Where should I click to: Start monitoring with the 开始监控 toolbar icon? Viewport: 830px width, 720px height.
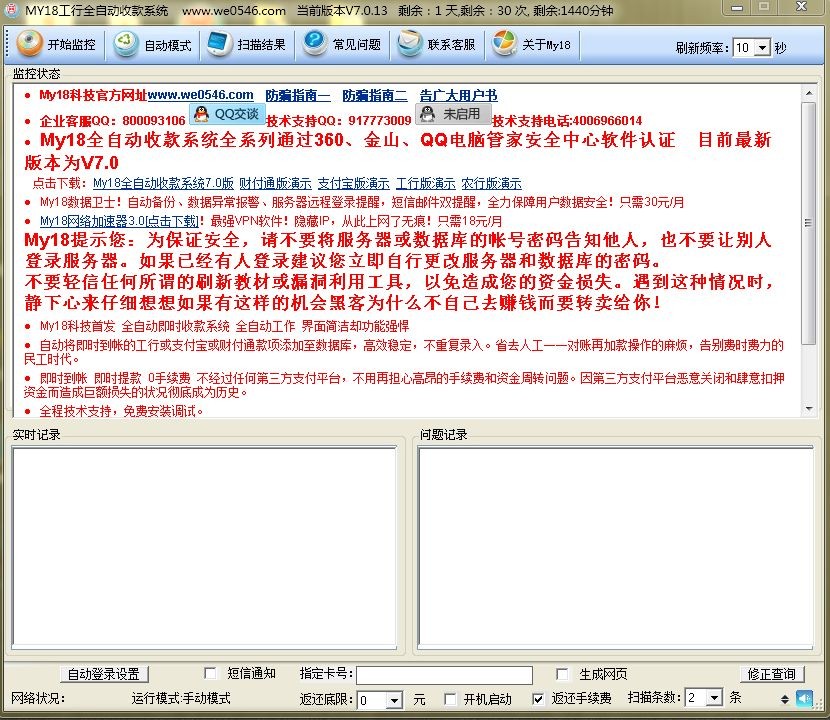coord(56,44)
